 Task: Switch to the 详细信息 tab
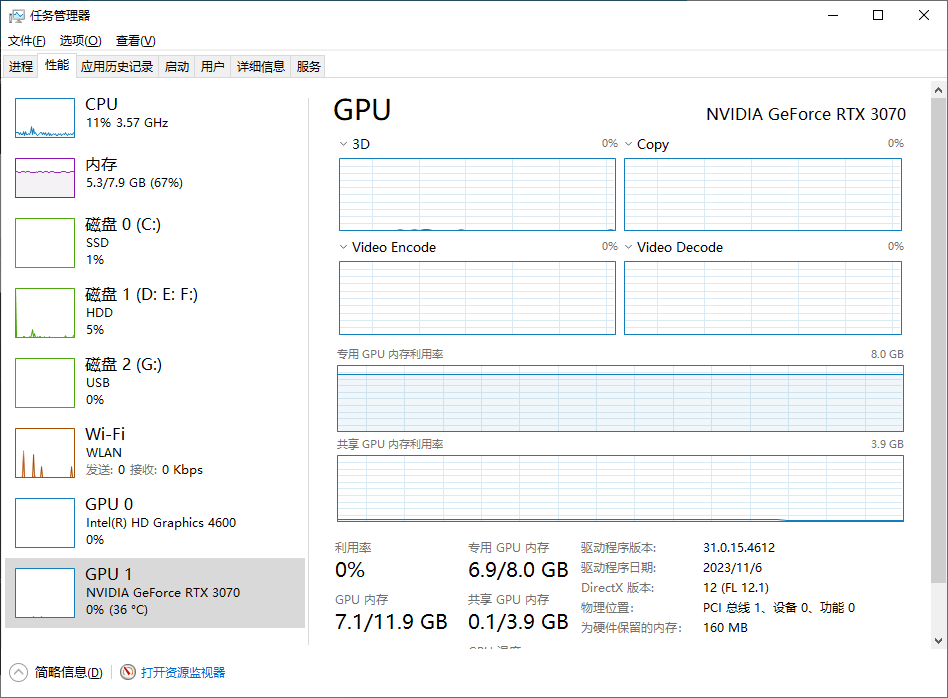point(261,67)
